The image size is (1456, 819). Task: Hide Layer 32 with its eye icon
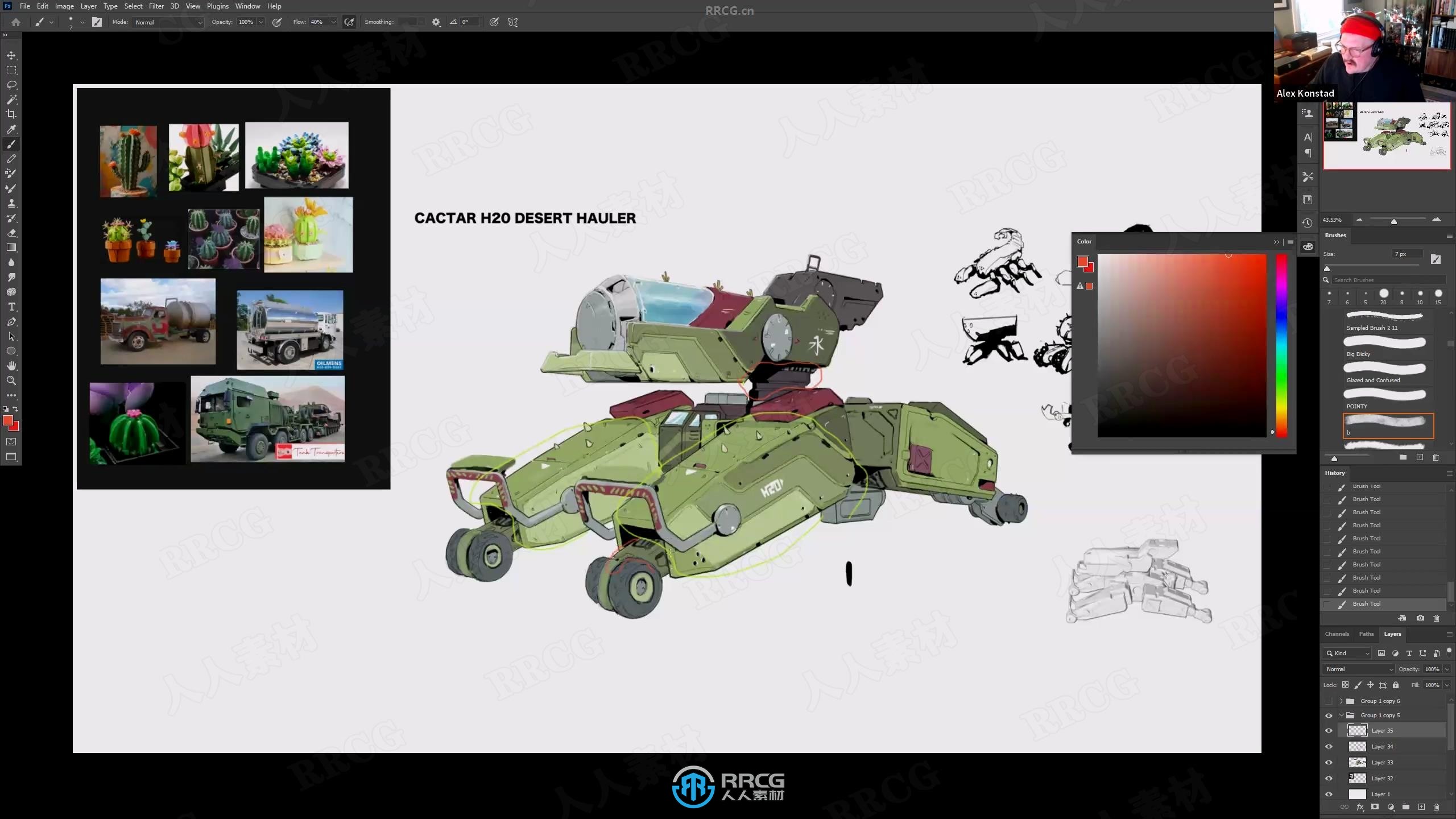[1329, 779]
